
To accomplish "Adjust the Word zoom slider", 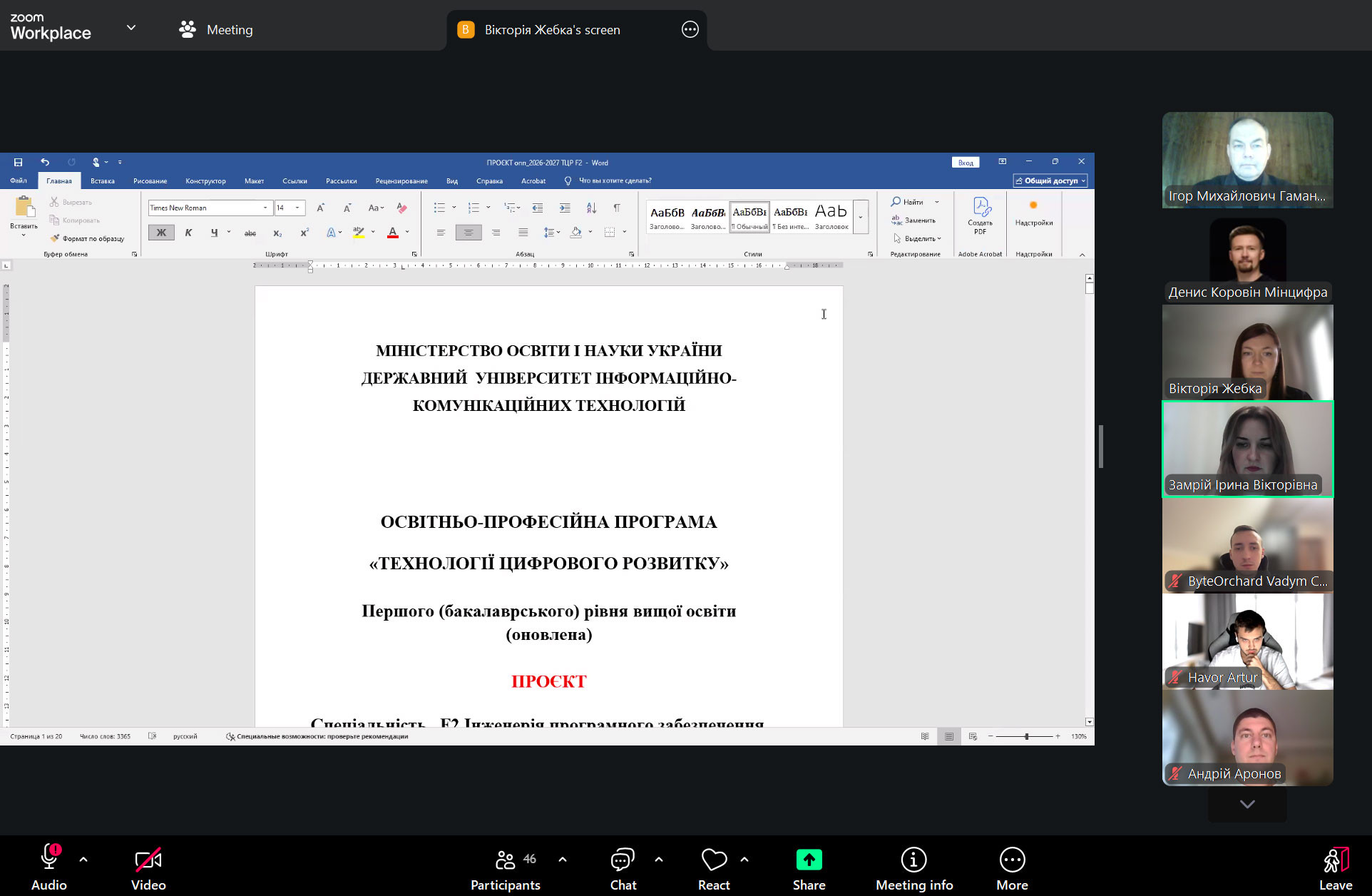I will point(1026,736).
